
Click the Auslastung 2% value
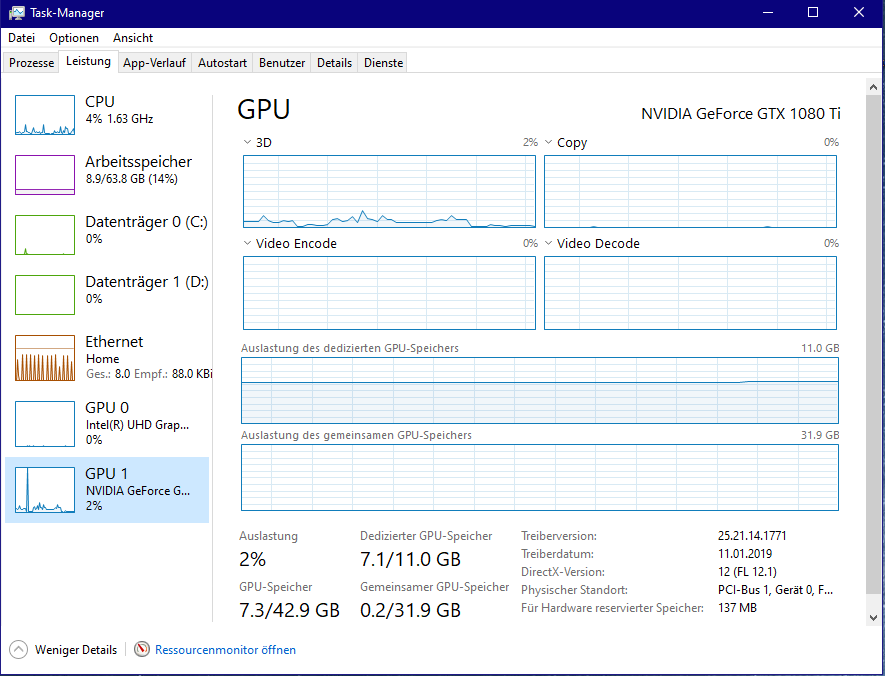pos(252,559)
